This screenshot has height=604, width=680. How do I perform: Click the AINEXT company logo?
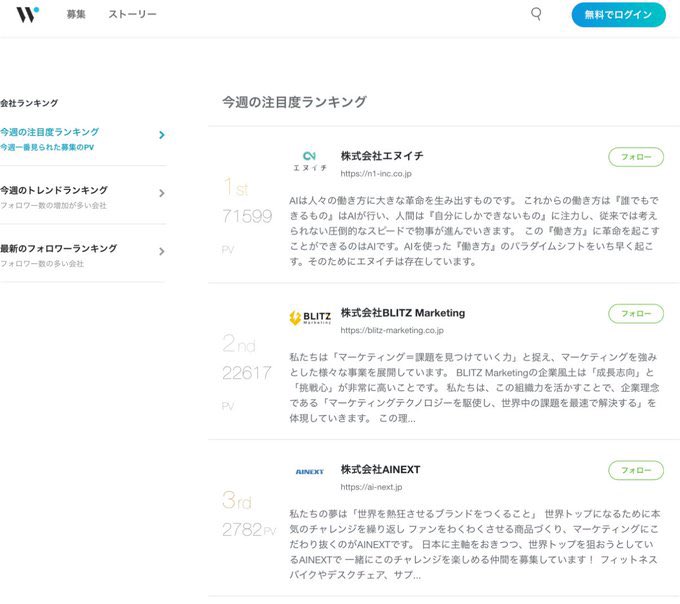[310, 471]
